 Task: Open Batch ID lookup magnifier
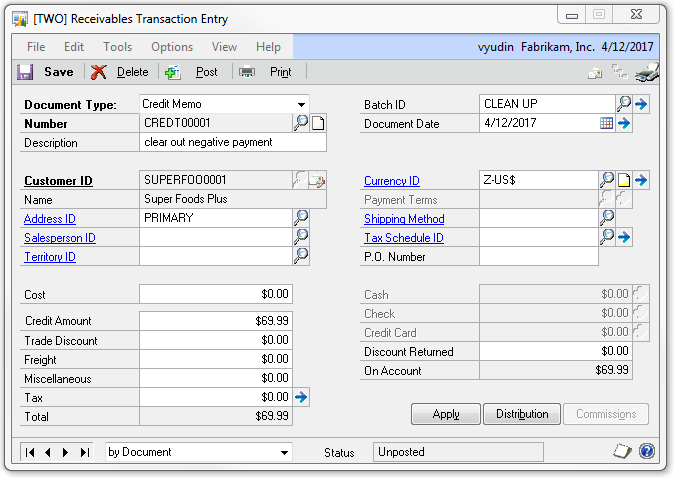[x=624, y=103]
